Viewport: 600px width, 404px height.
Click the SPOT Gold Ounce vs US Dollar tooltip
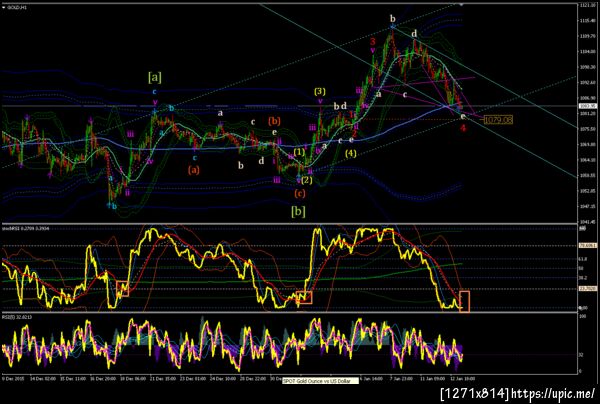click(320, 381)
